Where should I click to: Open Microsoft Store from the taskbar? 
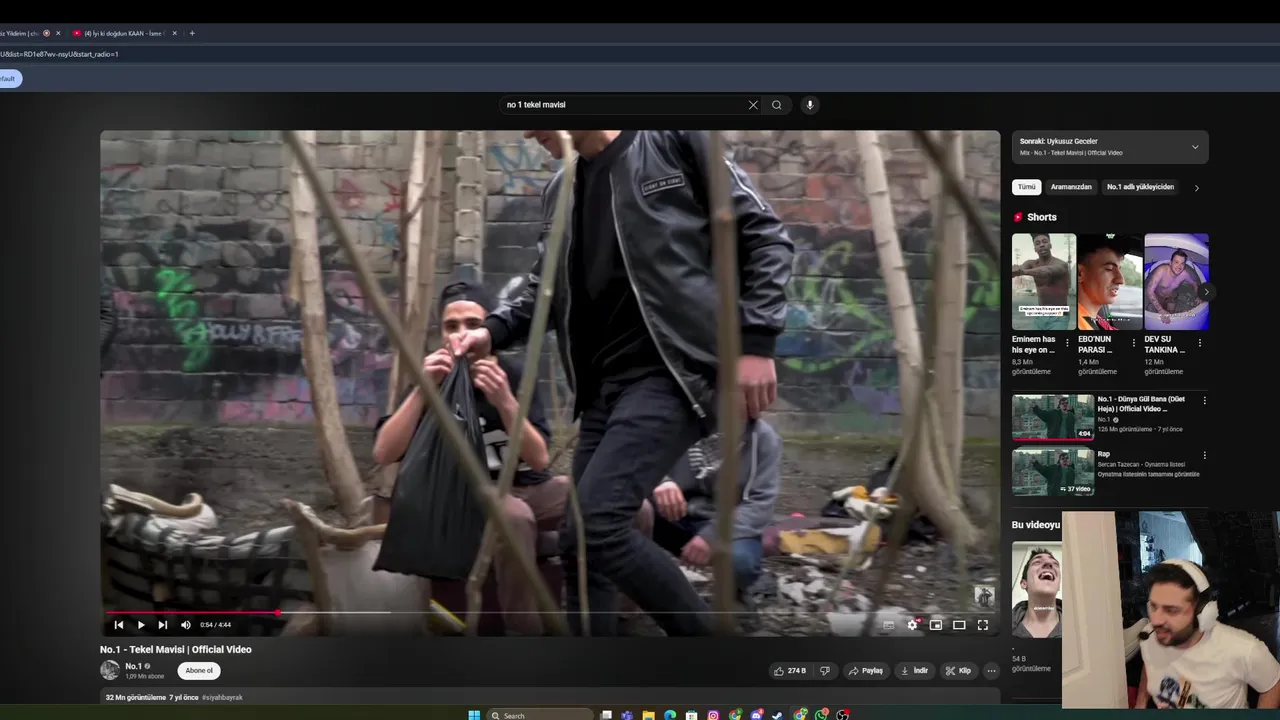691,714
